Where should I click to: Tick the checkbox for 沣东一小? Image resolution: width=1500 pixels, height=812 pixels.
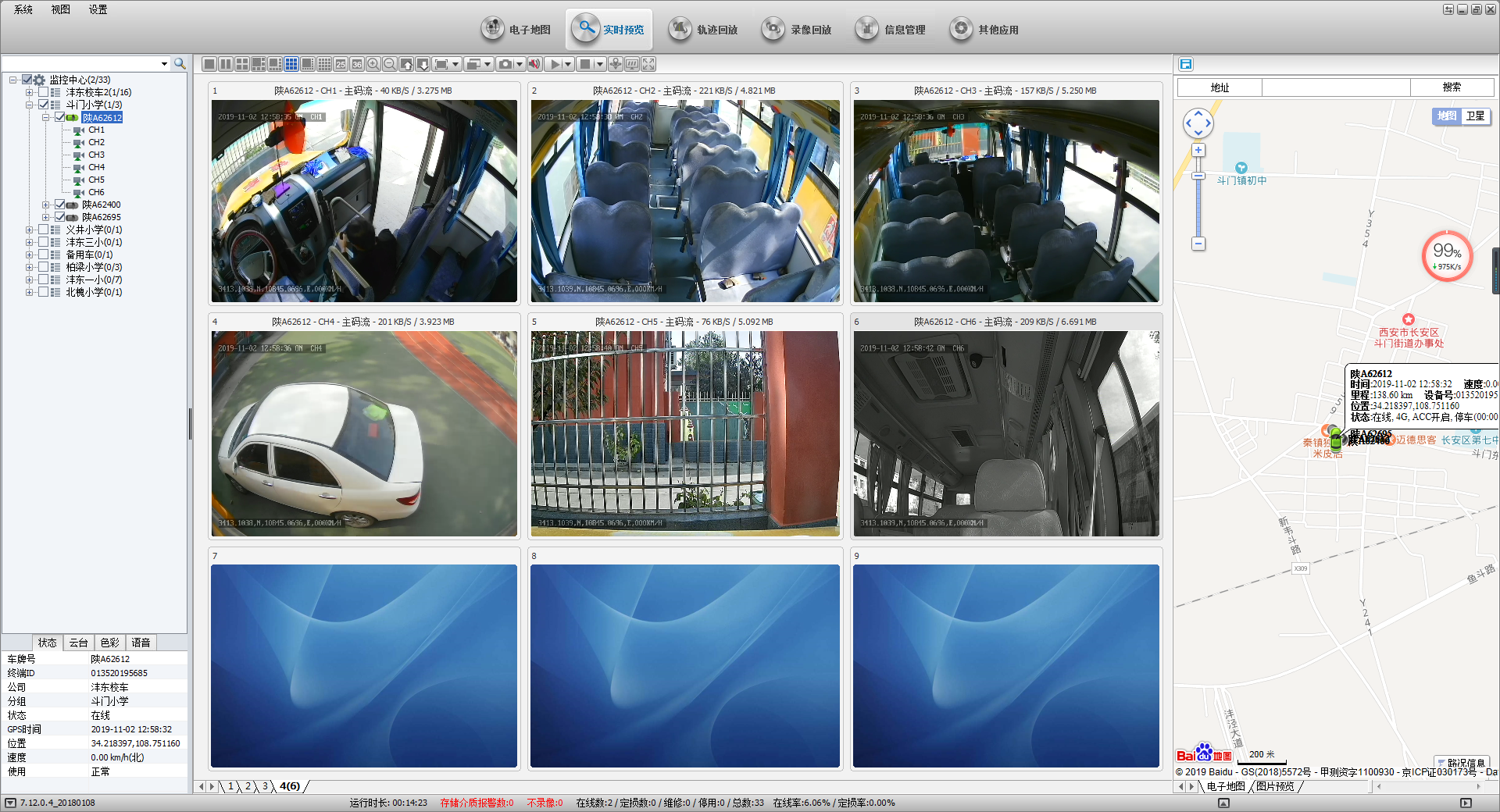point(44,280)
